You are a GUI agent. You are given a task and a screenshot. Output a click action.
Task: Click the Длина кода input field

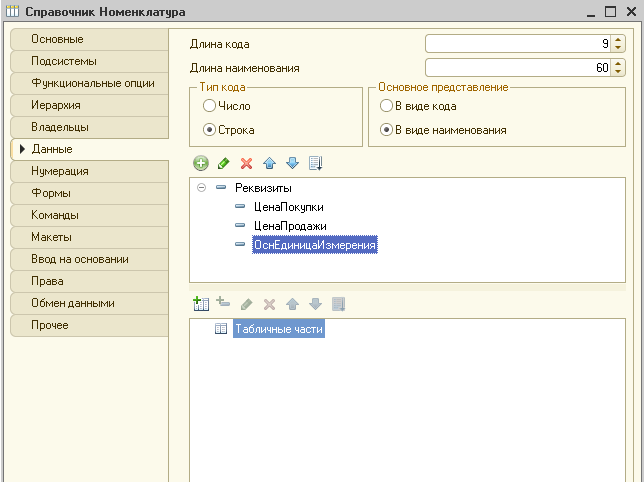point(518,44)
